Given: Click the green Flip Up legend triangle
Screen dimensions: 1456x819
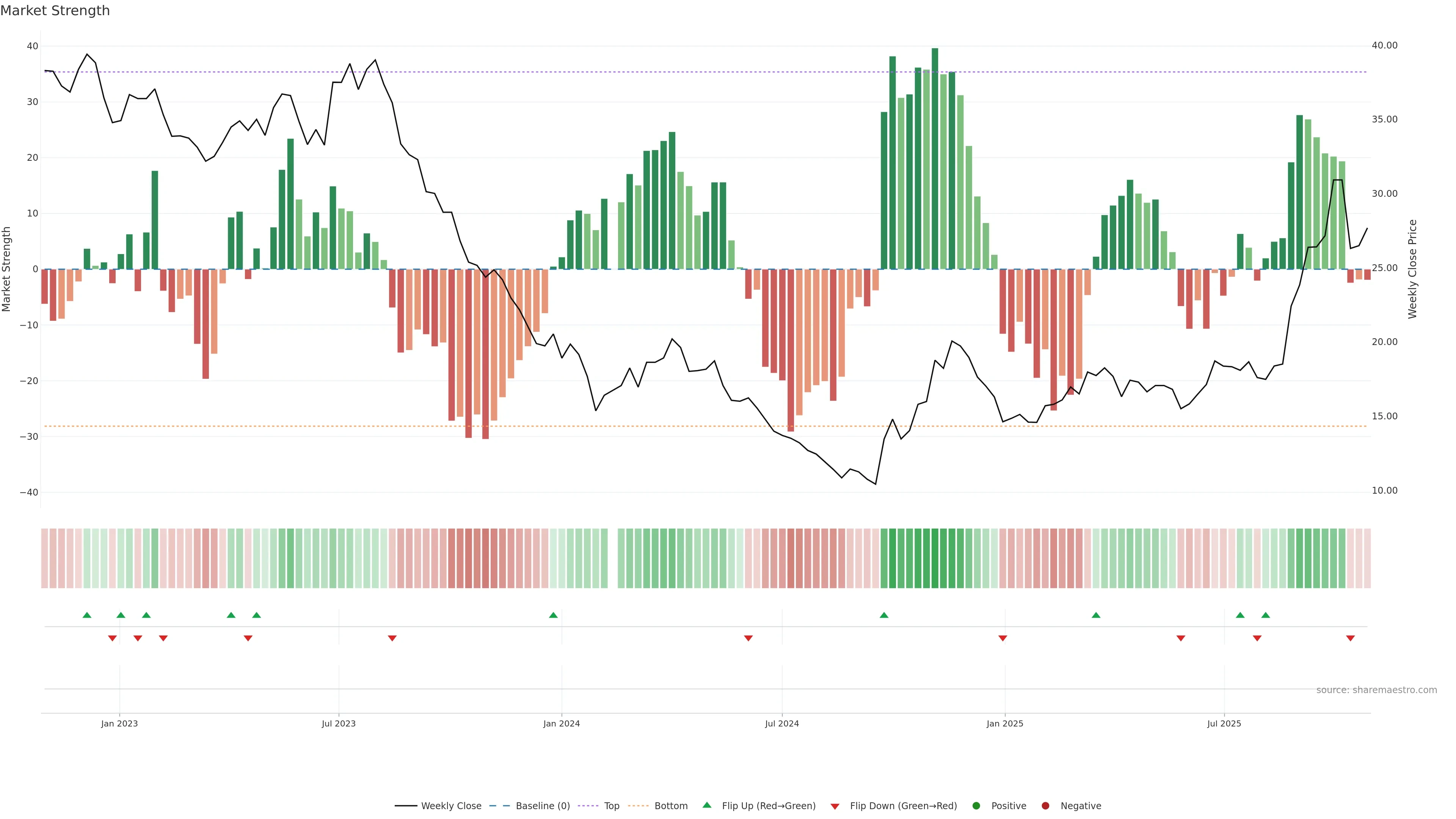Looking at the screenshot, I should pyautogui.click(x=706, y=805).
